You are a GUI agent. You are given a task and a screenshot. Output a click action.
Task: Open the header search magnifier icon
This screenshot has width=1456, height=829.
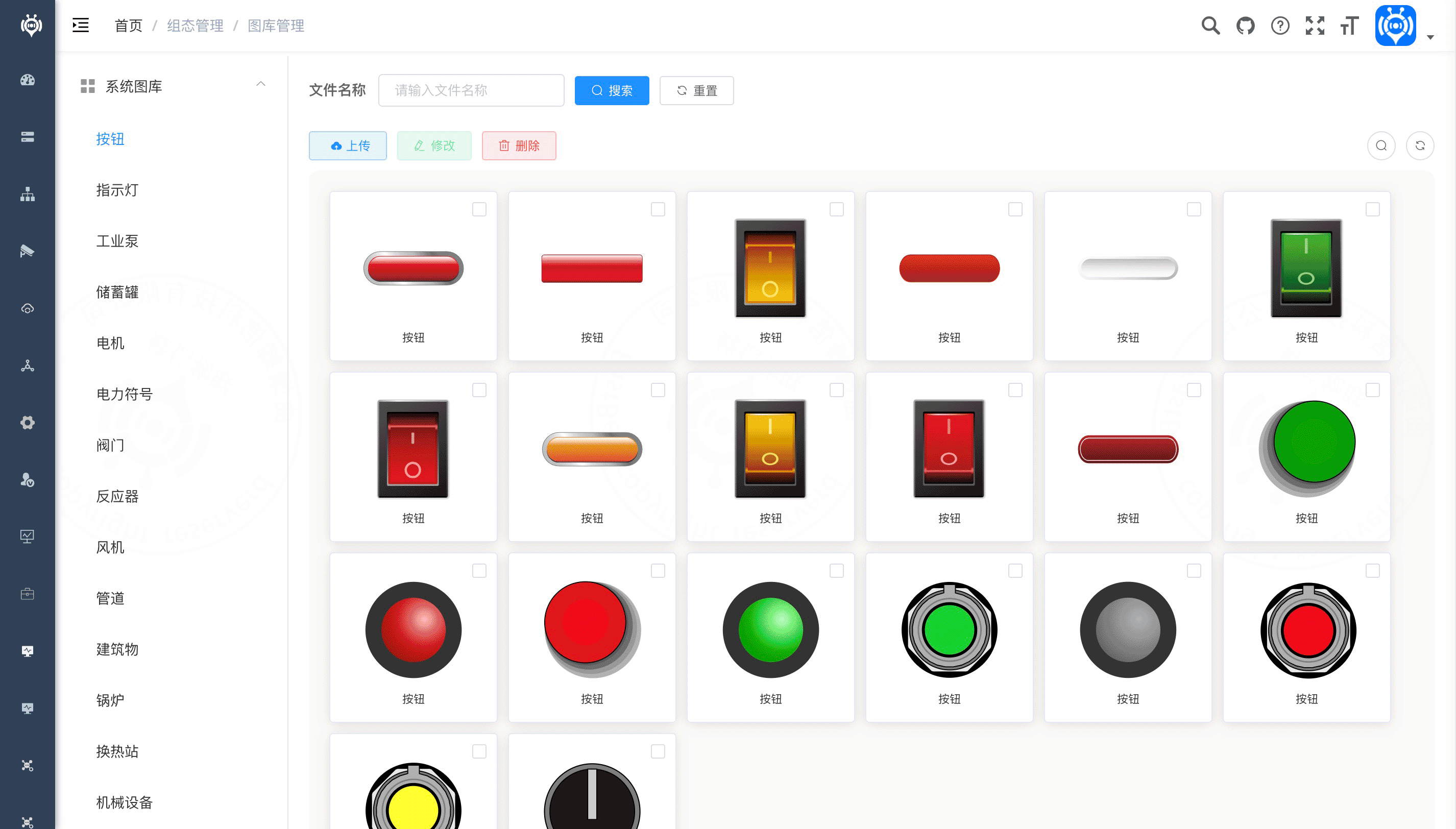[1210, 26]
